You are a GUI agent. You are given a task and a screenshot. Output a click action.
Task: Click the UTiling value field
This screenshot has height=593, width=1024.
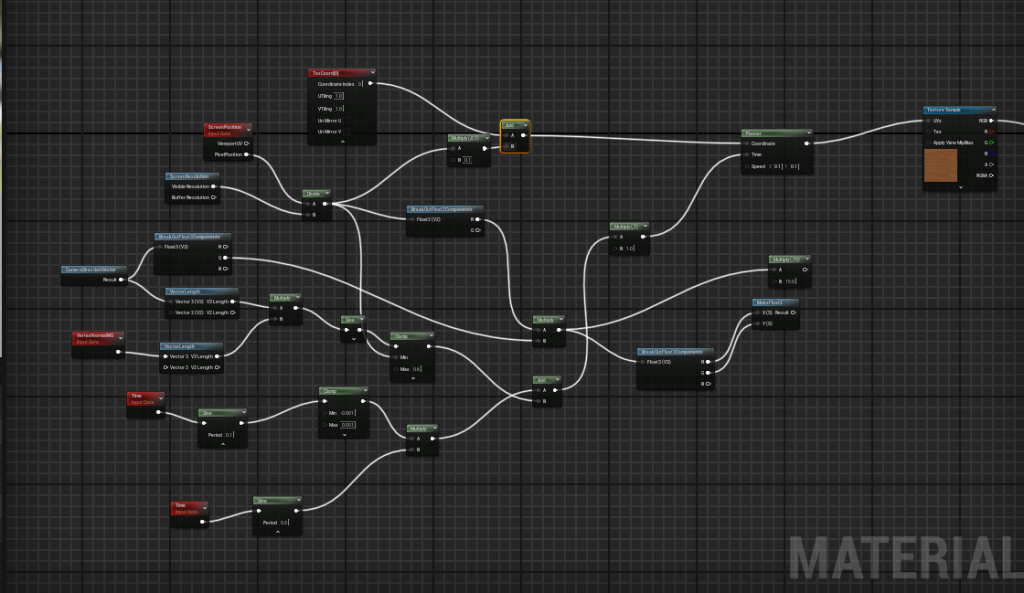coord(339,96)
